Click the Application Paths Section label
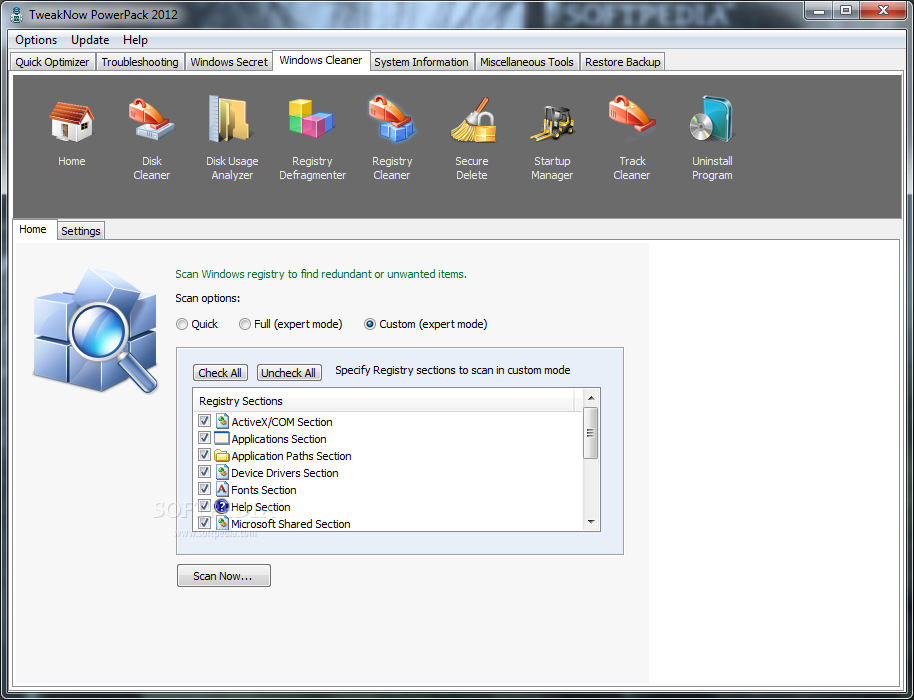This screenshot has height=700, width=914. click(291, 456)
